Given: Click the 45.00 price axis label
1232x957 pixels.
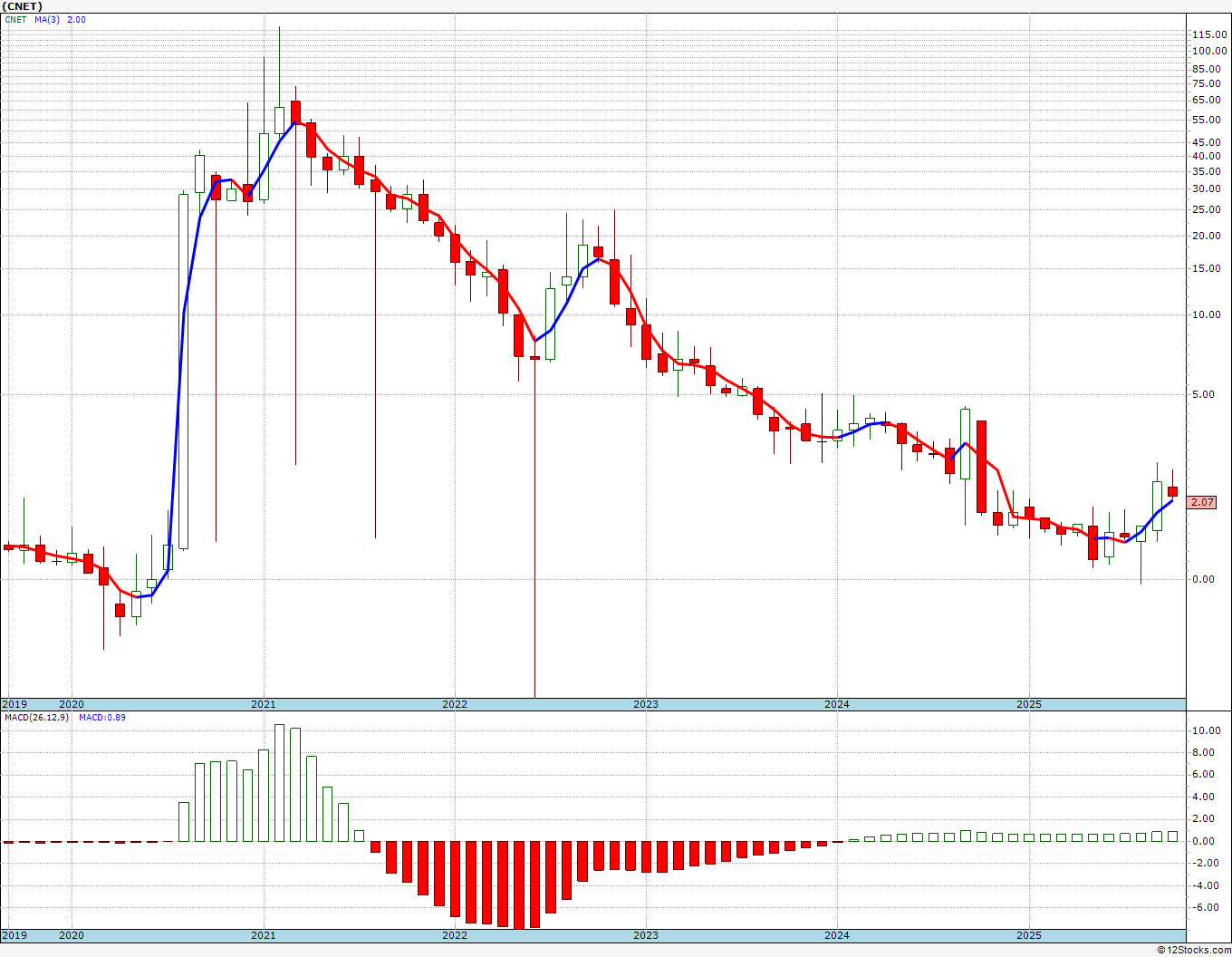Looking at the screenshot, I should coord(1206,142).
